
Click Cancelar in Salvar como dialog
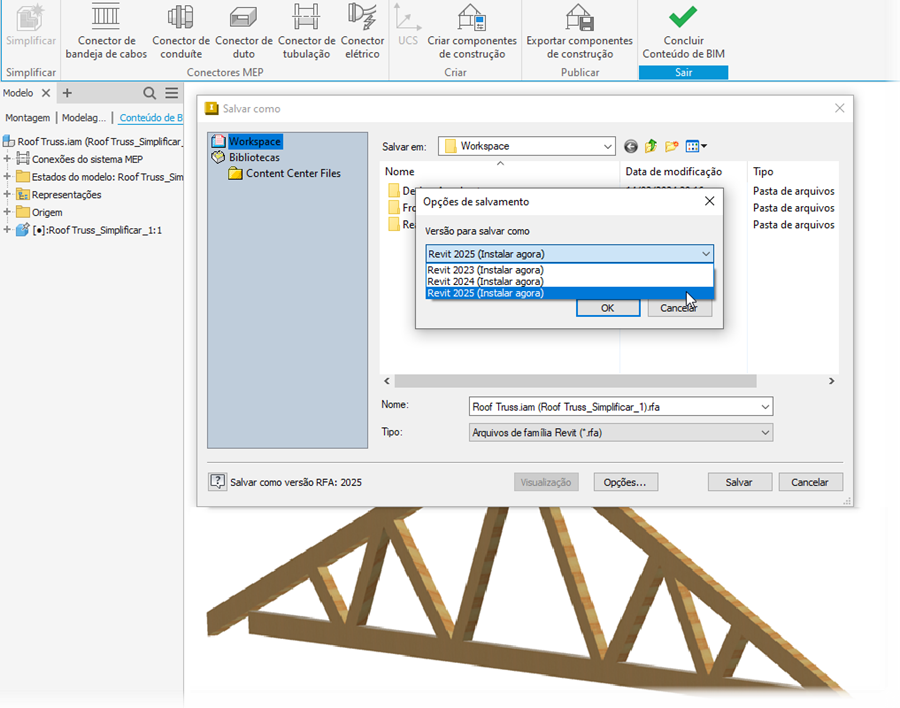(810, 482)
